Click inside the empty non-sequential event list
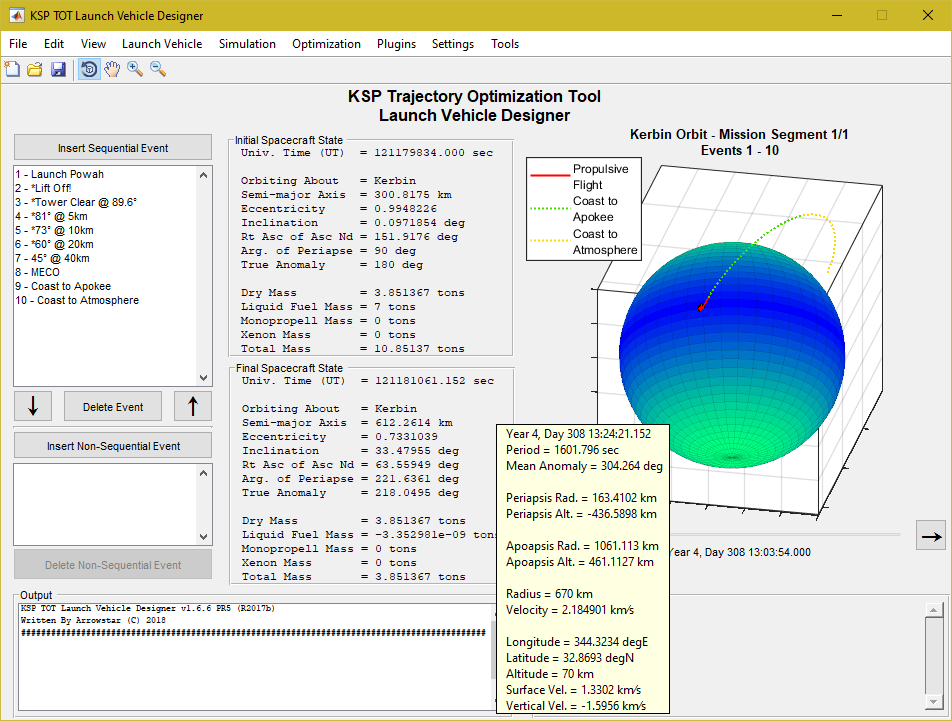This screenshot has width=952, height=721. point(106,504)
